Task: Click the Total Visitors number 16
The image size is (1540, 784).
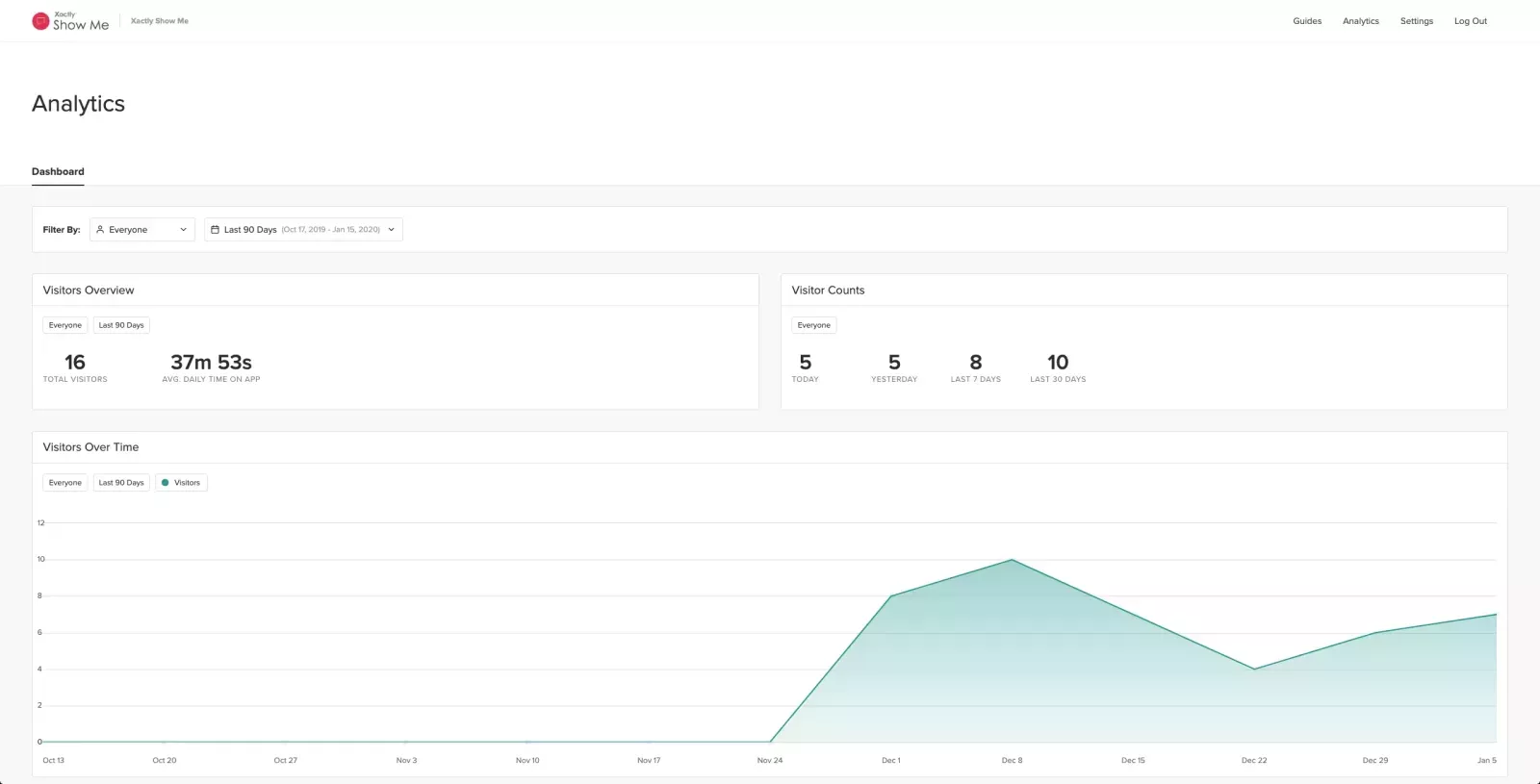Action: 75,363
